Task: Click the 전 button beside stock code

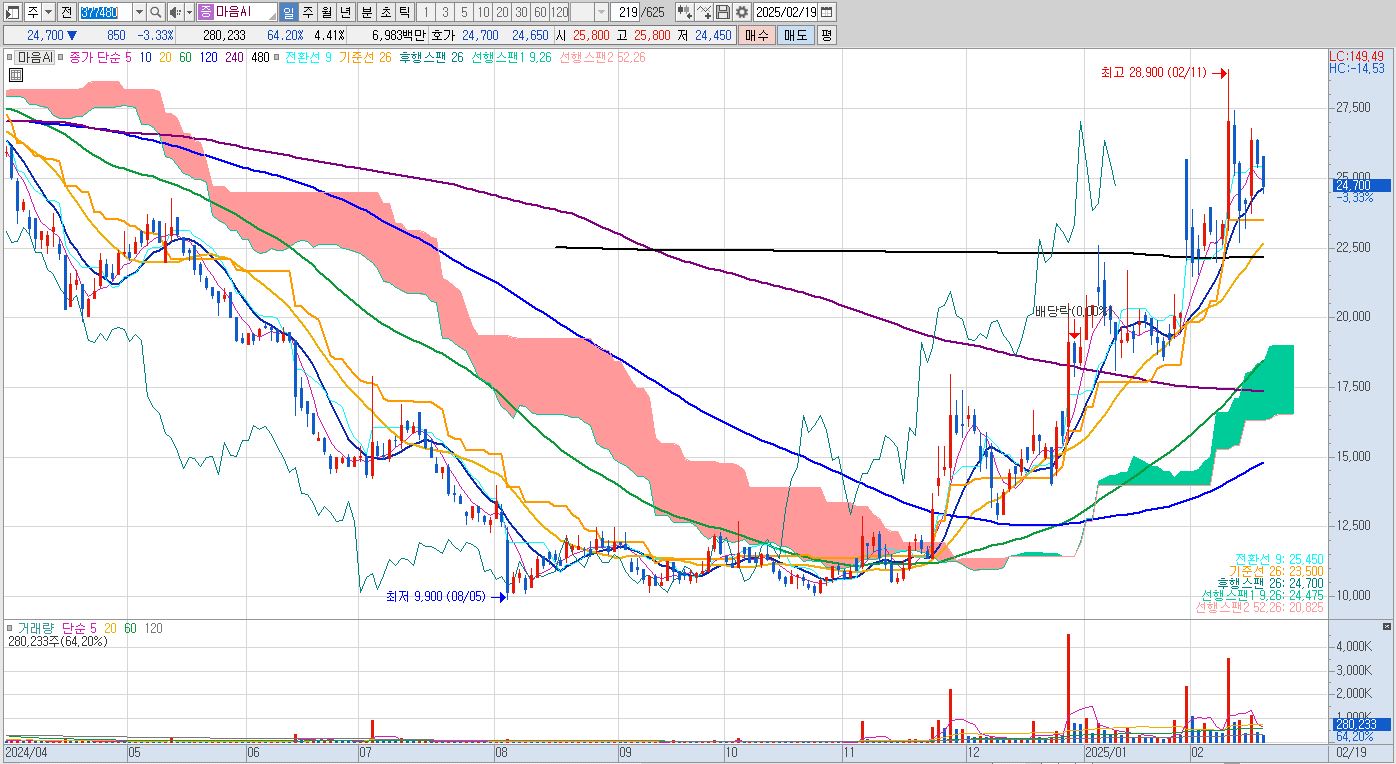Action: pyautogui.click(x=67, y=12)
